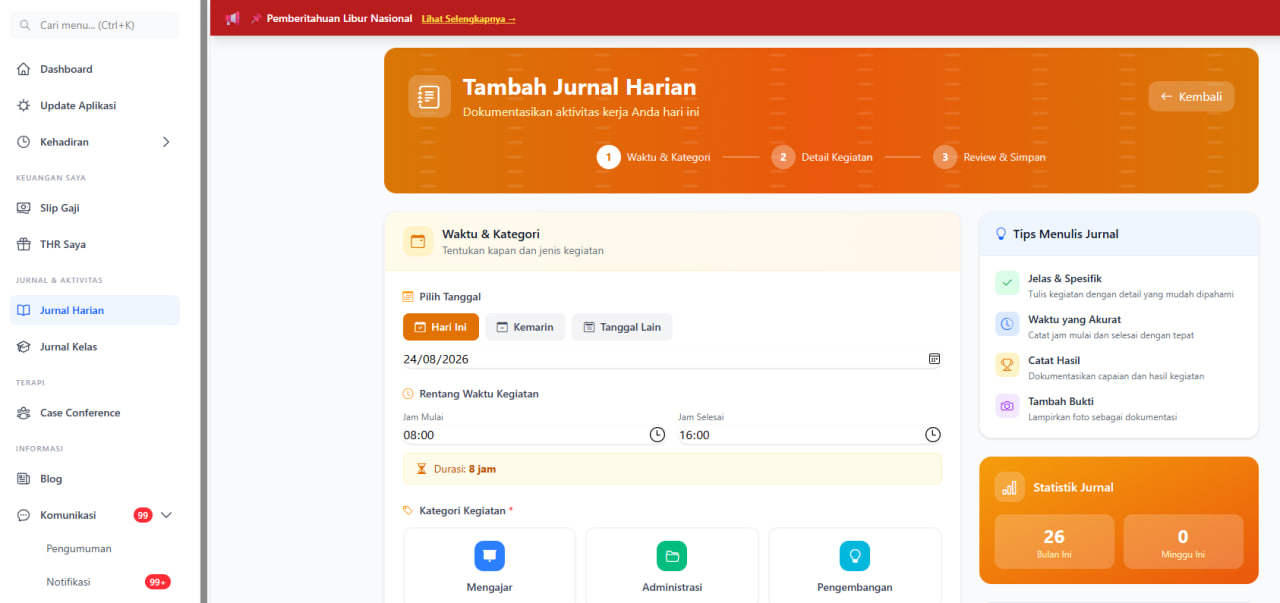Click the Tips Menulis Jurnal lightbulb icon

(x=1001, y=234)
